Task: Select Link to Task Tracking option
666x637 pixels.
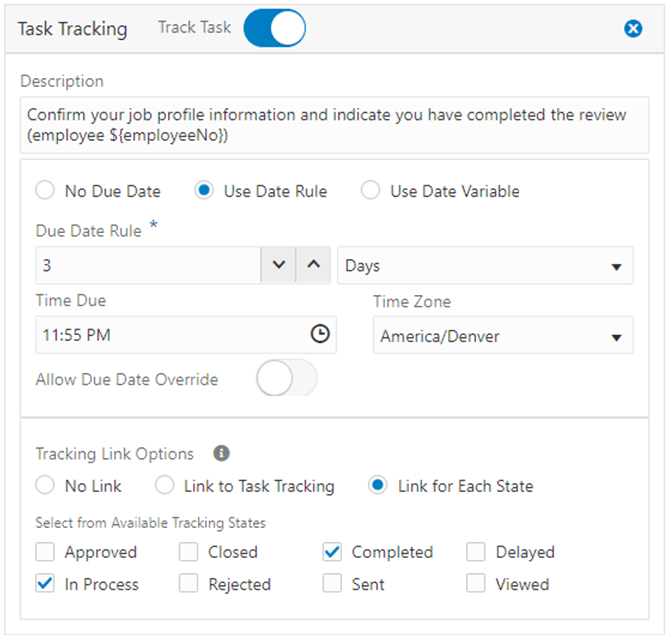Action: click(x=164, y=485)
